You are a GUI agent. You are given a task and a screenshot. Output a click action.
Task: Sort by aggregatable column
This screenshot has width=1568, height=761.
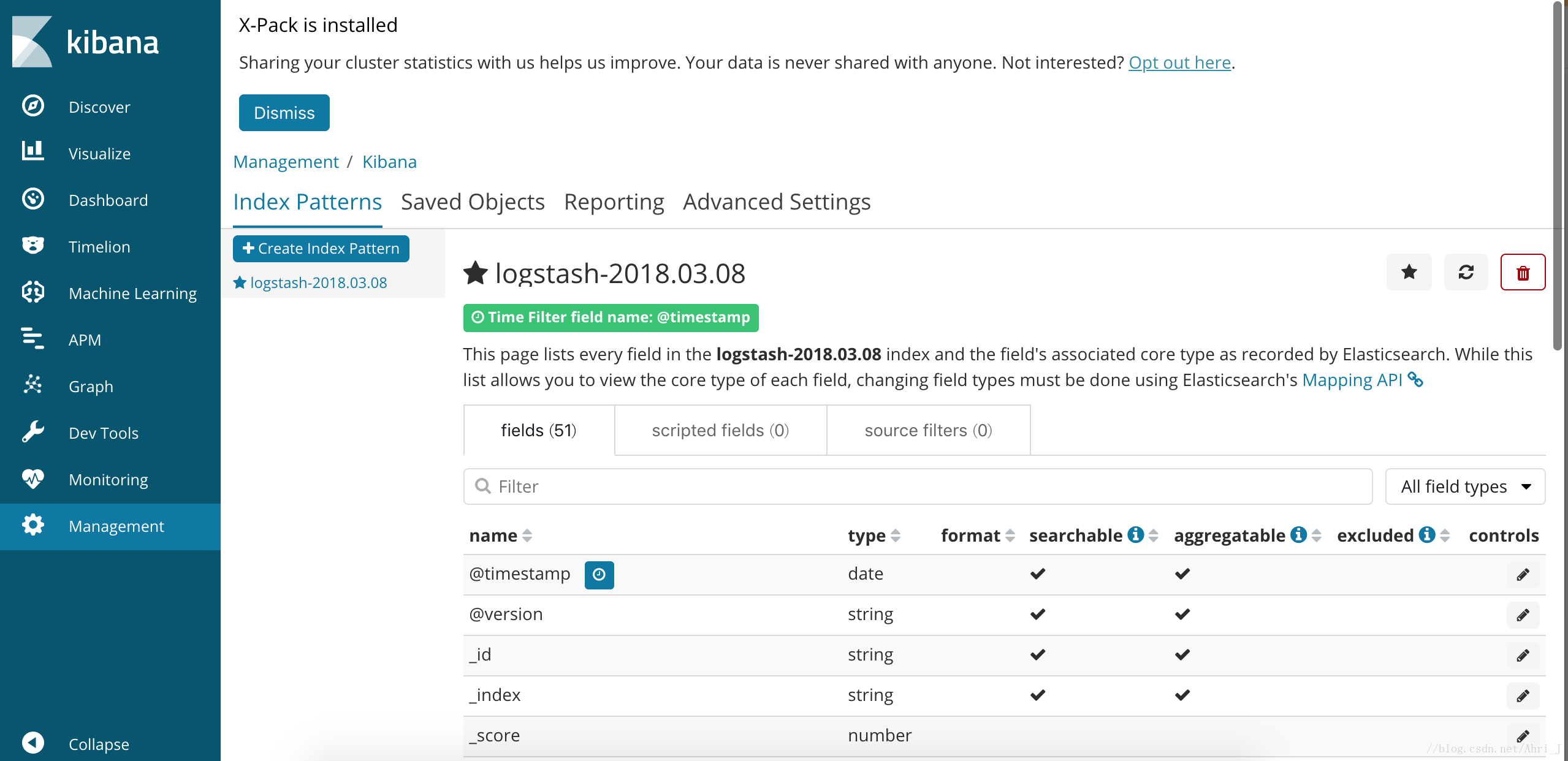tap(1316, 536)
